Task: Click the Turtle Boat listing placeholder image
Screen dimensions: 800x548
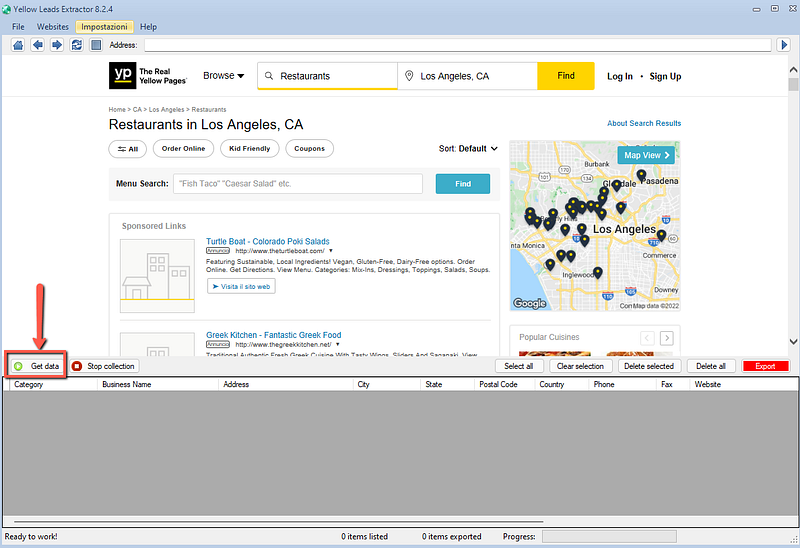Action: [157, 276]
